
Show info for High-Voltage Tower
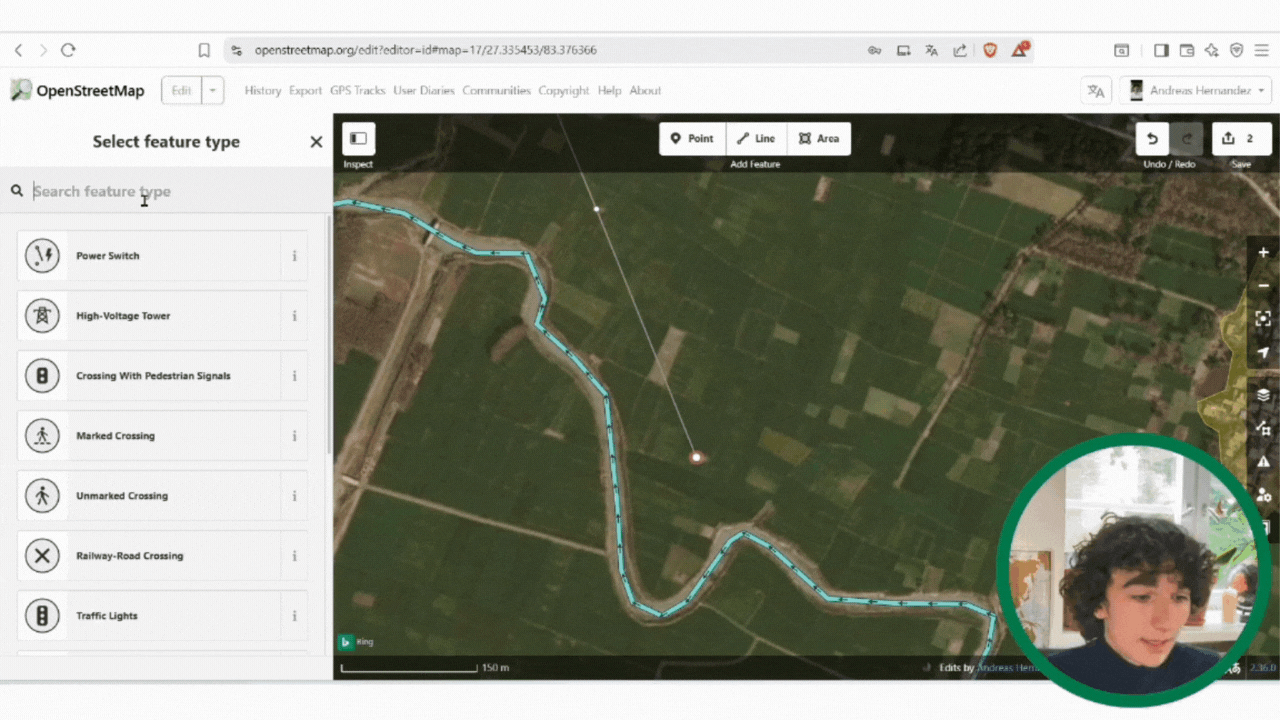pyautogui.click(x=294, y=316)
